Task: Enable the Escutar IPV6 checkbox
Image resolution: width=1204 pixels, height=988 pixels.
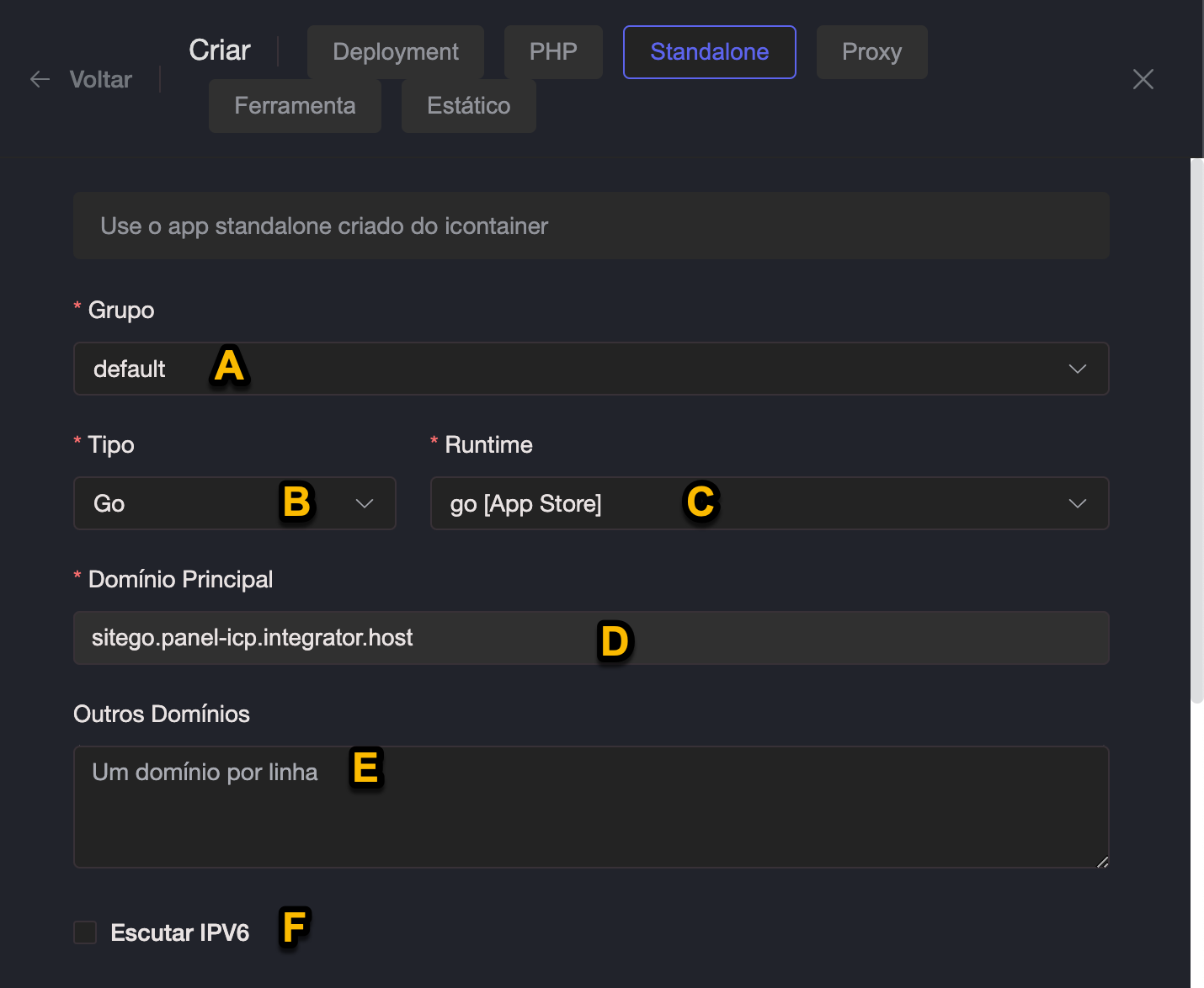Action: (x=85, y=932)
